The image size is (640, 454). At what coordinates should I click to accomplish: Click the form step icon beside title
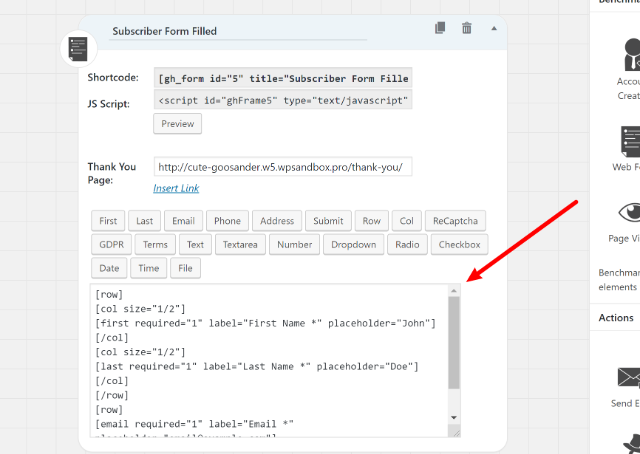[x=78, y=49]
